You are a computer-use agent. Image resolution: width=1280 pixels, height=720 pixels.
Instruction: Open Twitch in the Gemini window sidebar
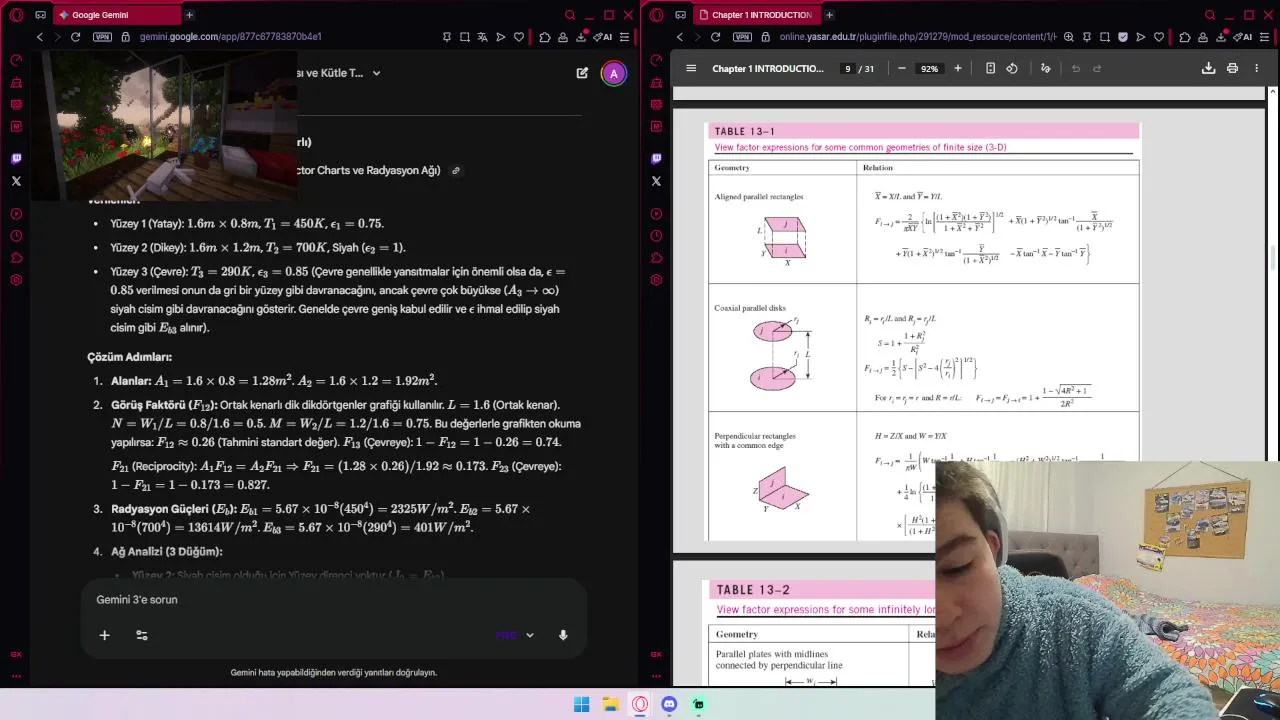pos(16,158)
